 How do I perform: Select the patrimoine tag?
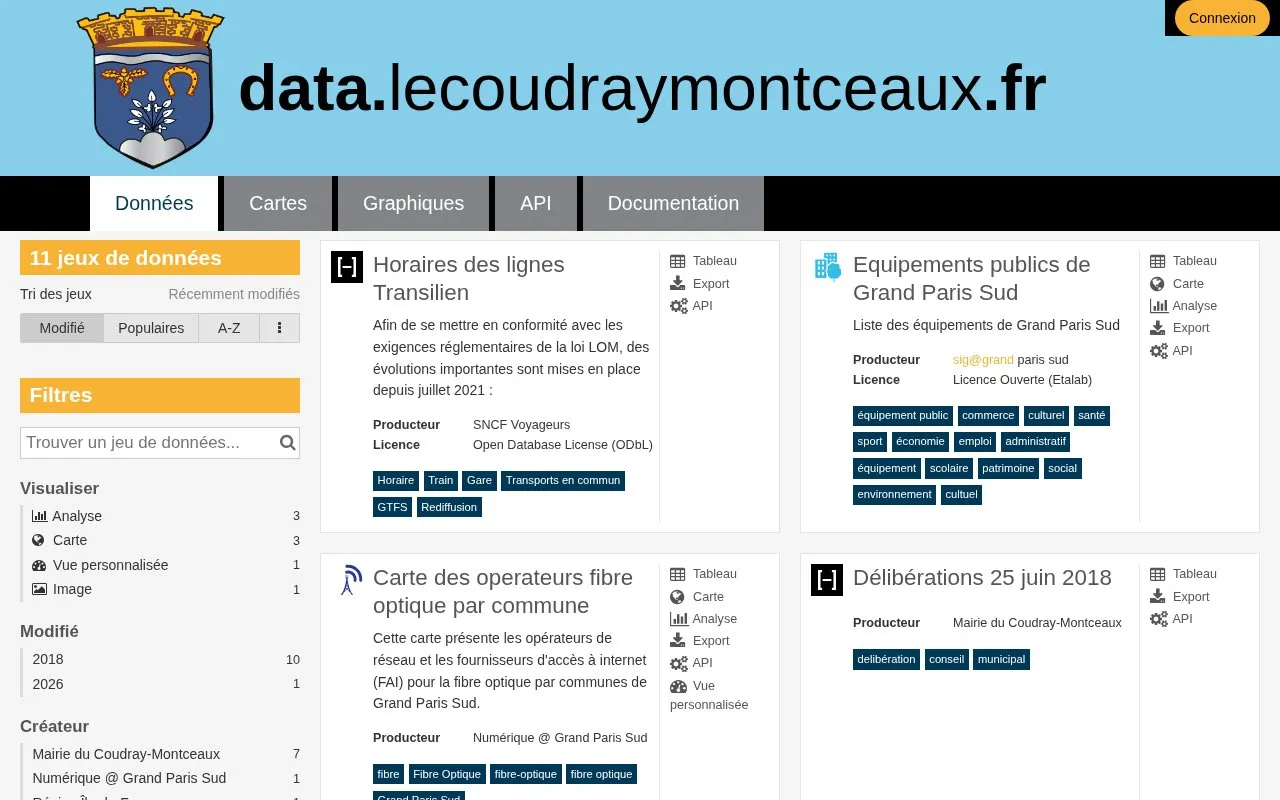tap(1008, 468)
